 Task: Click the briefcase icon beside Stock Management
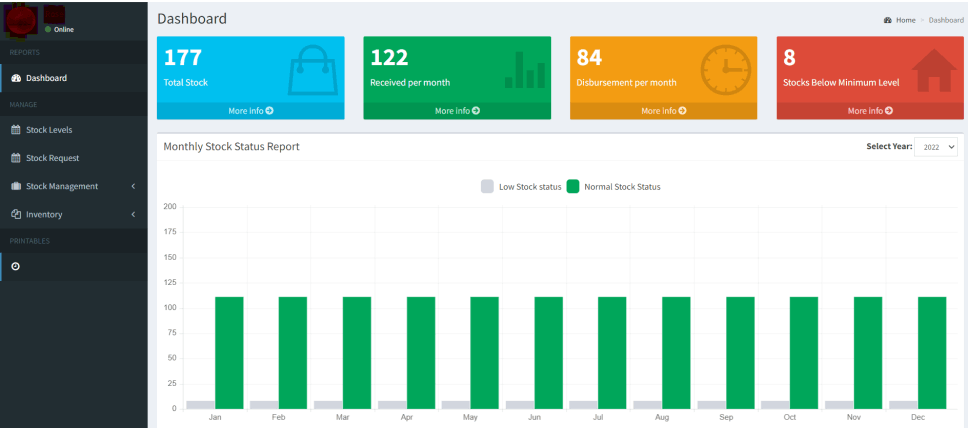(15, 186)
